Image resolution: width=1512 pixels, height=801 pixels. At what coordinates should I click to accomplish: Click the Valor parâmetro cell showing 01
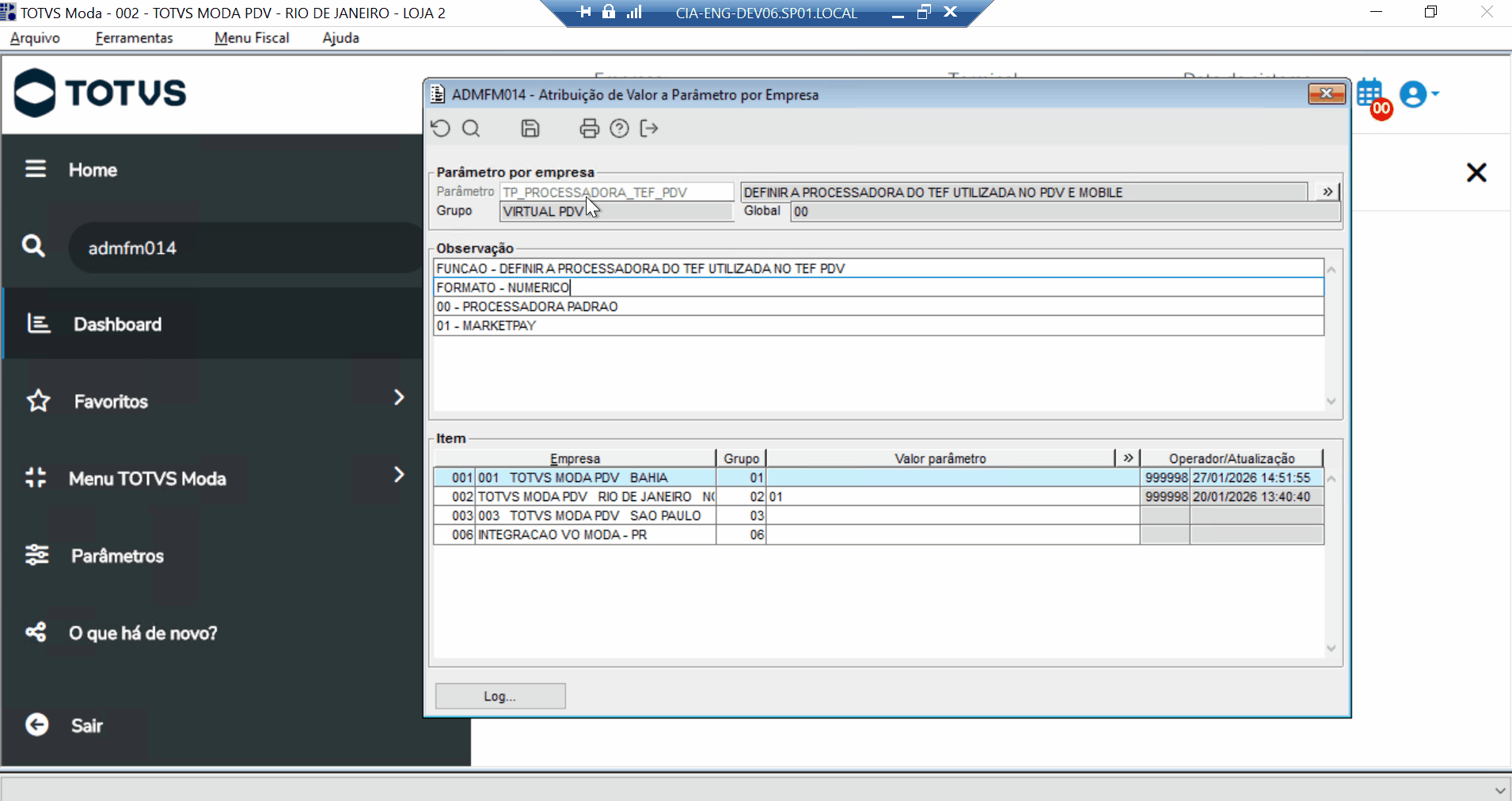953,496
